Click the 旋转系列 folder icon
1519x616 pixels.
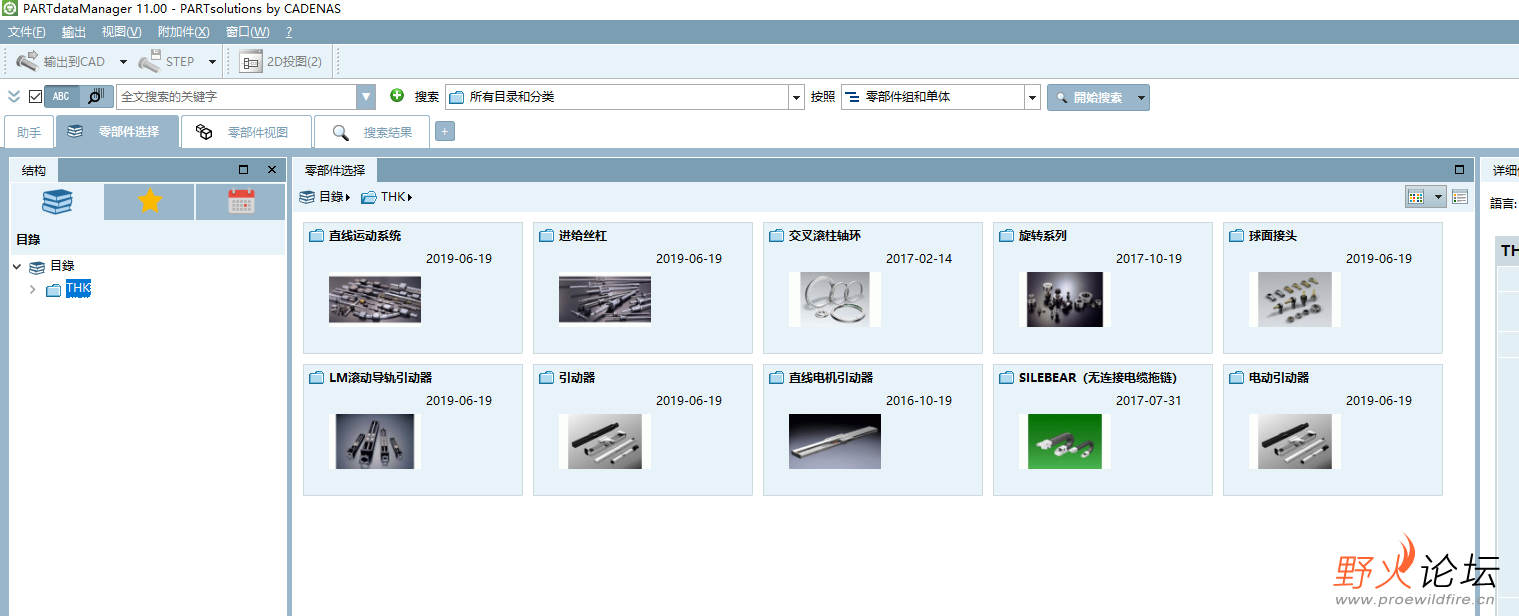[x=1006, y=236]
